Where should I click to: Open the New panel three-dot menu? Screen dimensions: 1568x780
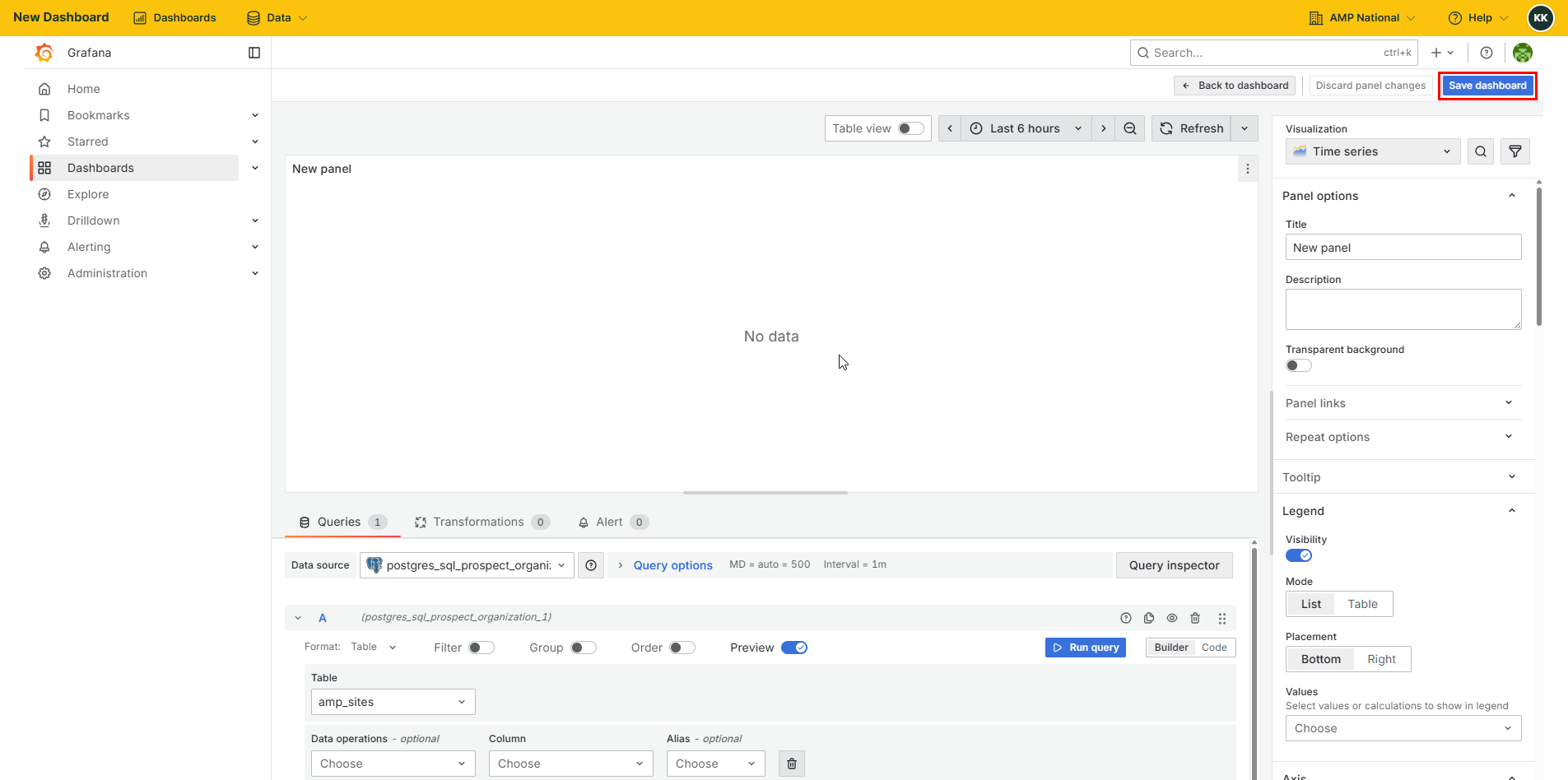click(x=1248, y=169)
